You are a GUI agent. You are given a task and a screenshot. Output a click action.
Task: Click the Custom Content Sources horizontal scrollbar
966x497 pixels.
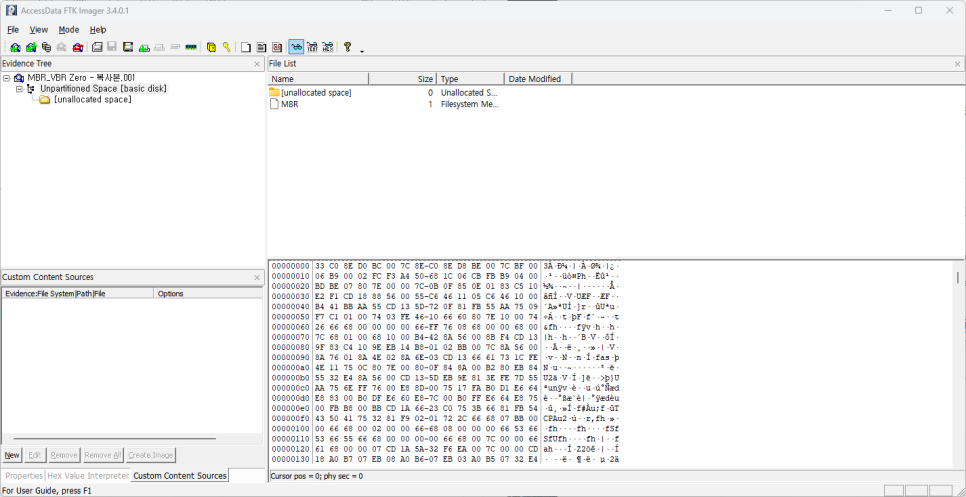tap(114, 438)
